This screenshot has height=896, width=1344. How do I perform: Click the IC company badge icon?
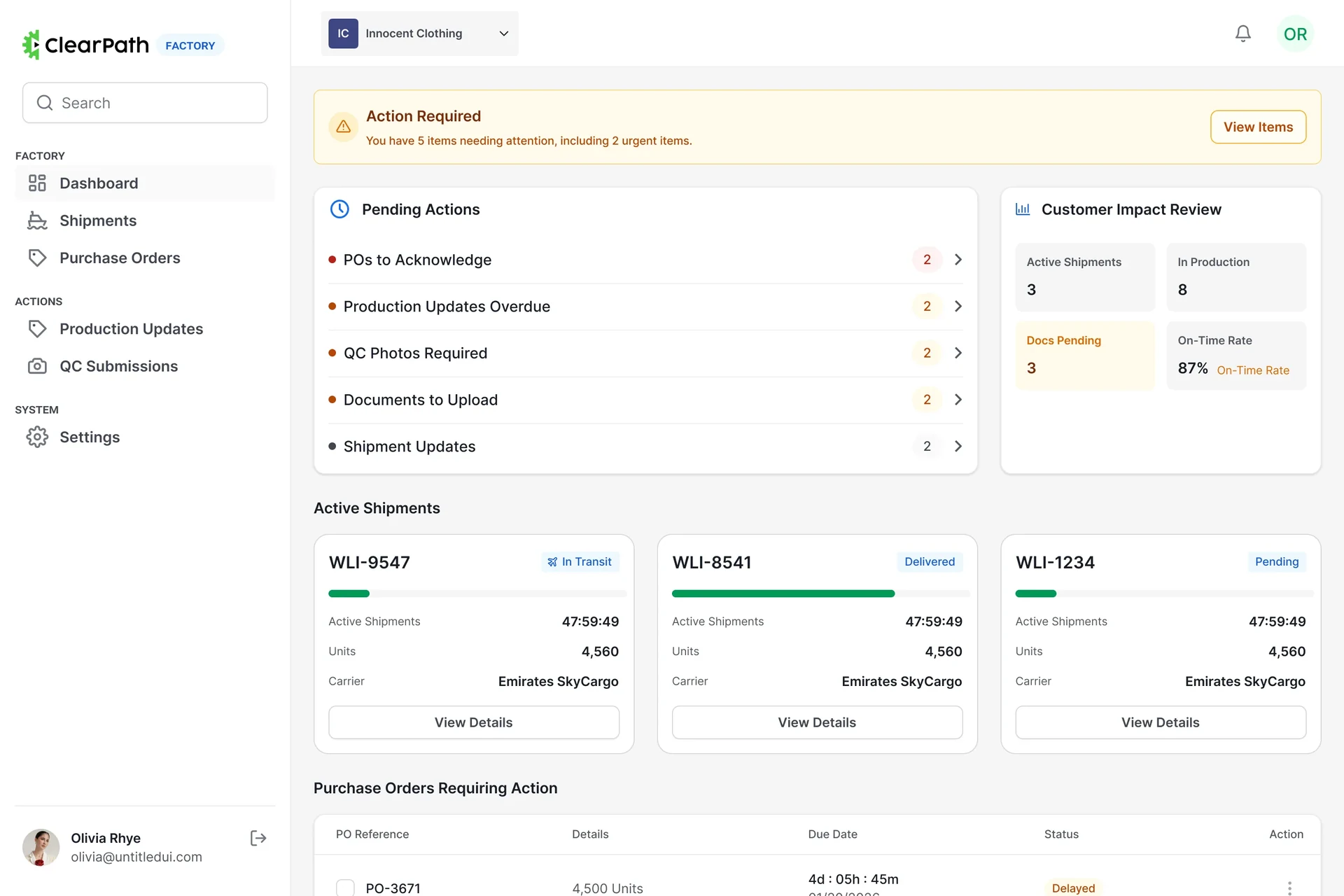click(x=343, y=34)
